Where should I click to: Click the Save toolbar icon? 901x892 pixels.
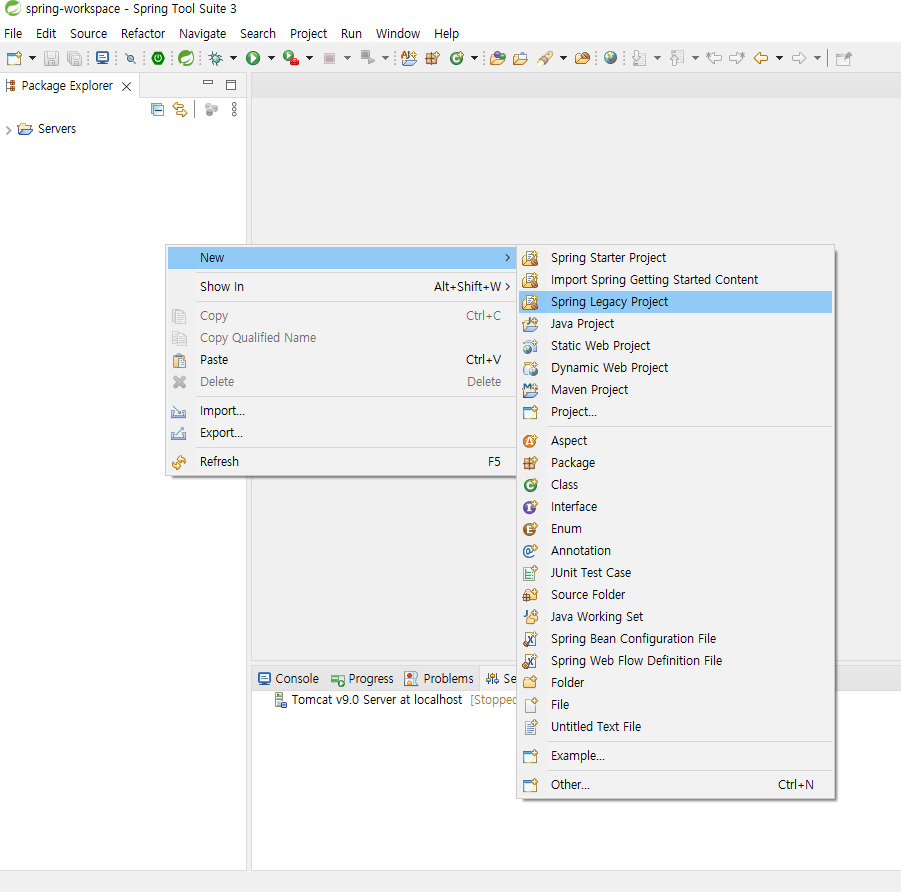click(x=51, y=58)
